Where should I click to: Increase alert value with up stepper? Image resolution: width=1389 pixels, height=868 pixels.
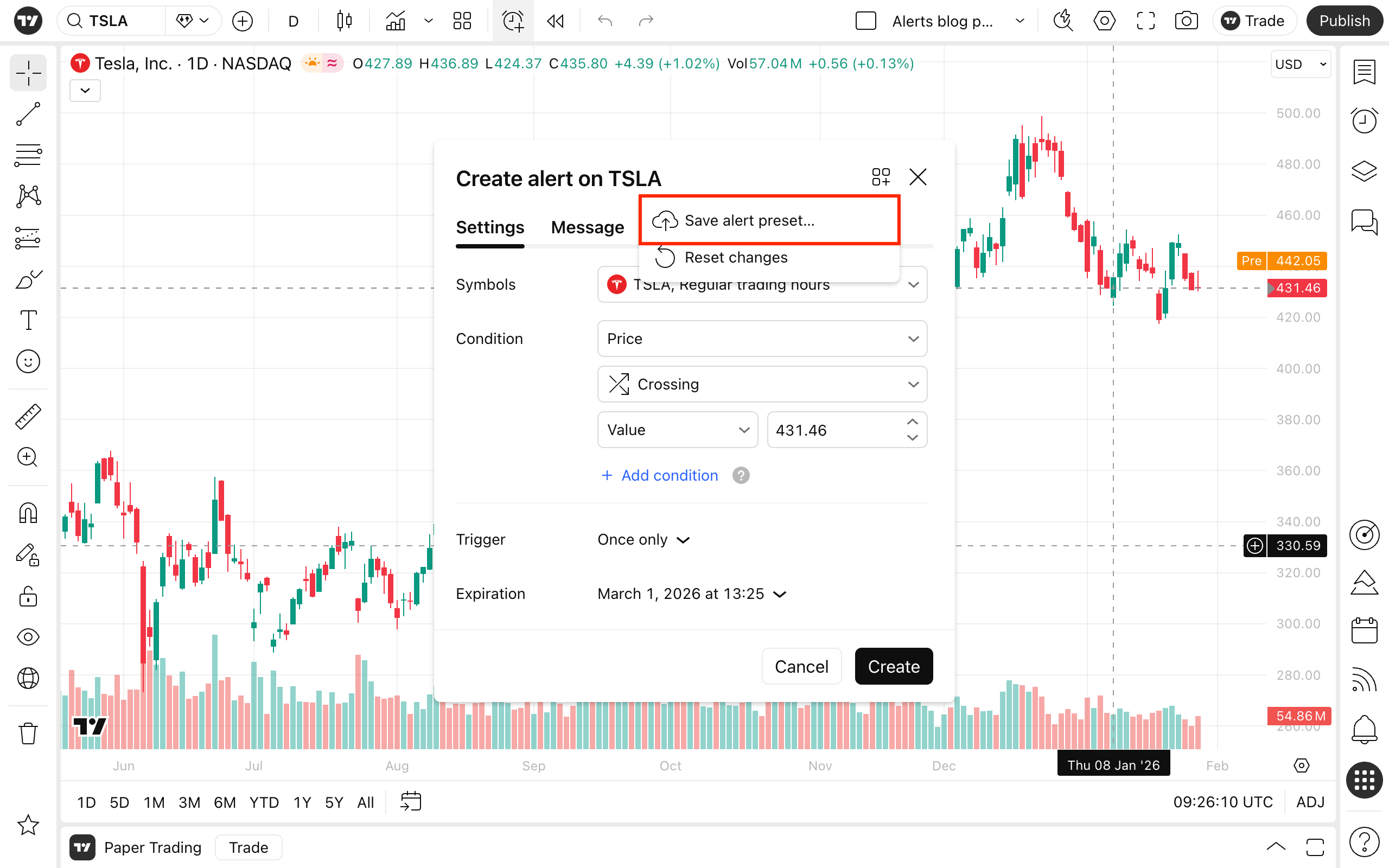point(912,422)
